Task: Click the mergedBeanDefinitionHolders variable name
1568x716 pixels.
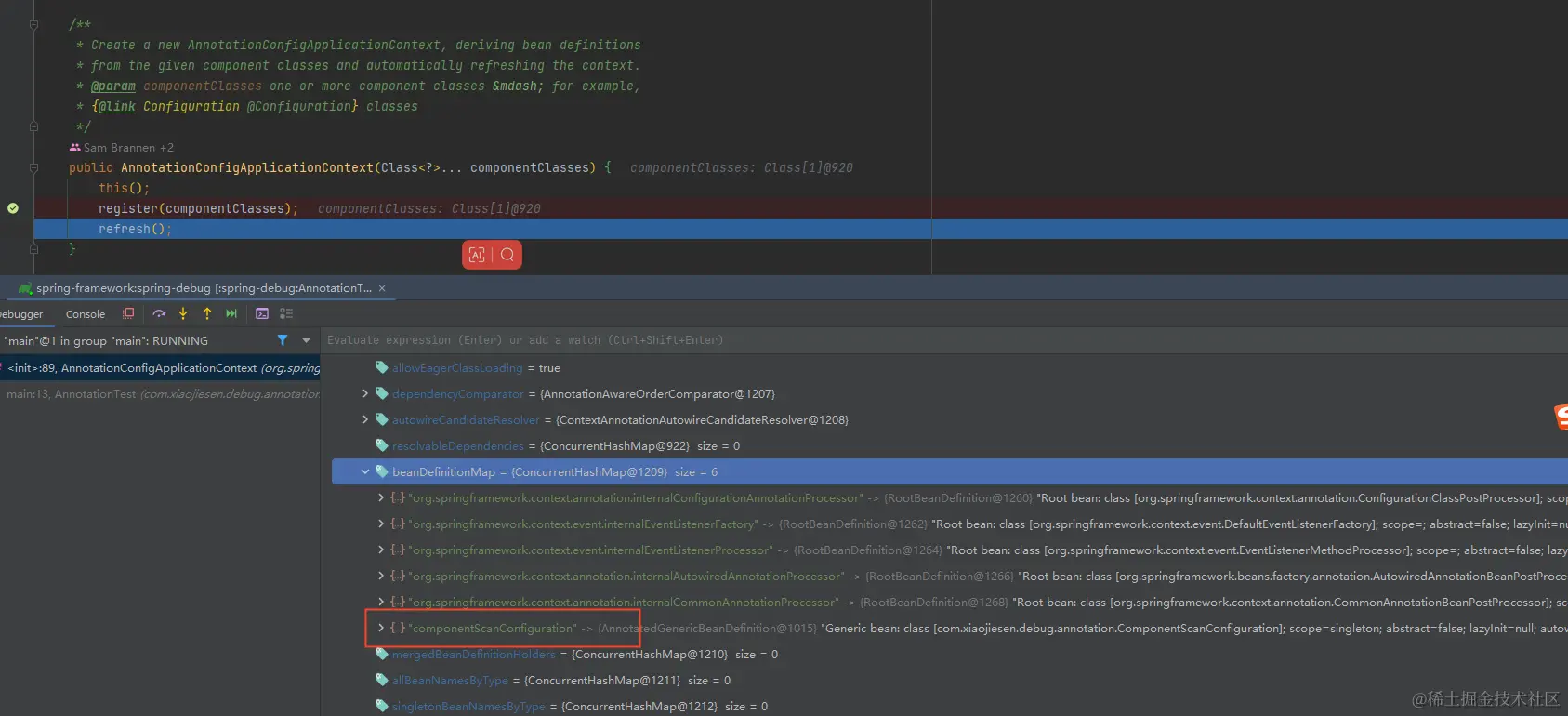Action: coord(473,654)
